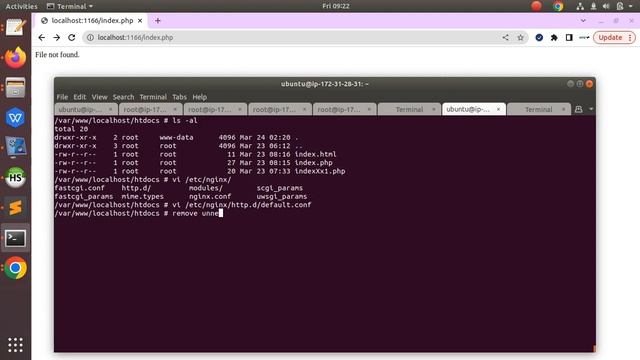This screenshot has height=360, width=640.
Task: Launch Firefox from the dock
Action: point(16,58)
